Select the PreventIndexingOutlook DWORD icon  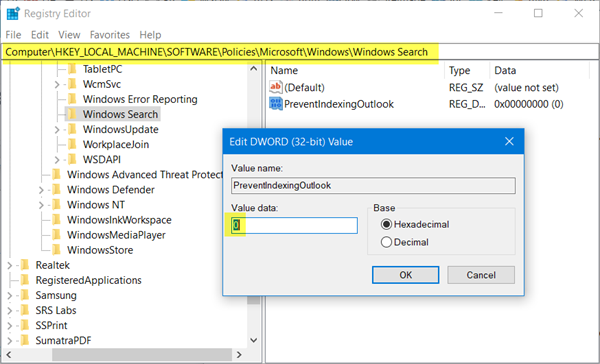pos(276,104)
